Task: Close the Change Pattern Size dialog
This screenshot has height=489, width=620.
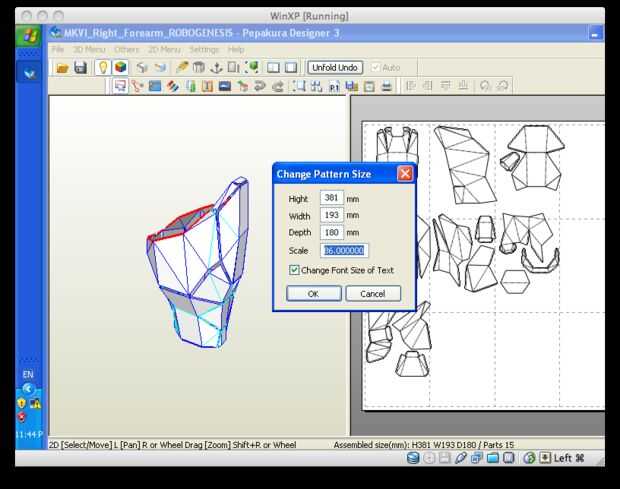Action: tap(405, 174)
